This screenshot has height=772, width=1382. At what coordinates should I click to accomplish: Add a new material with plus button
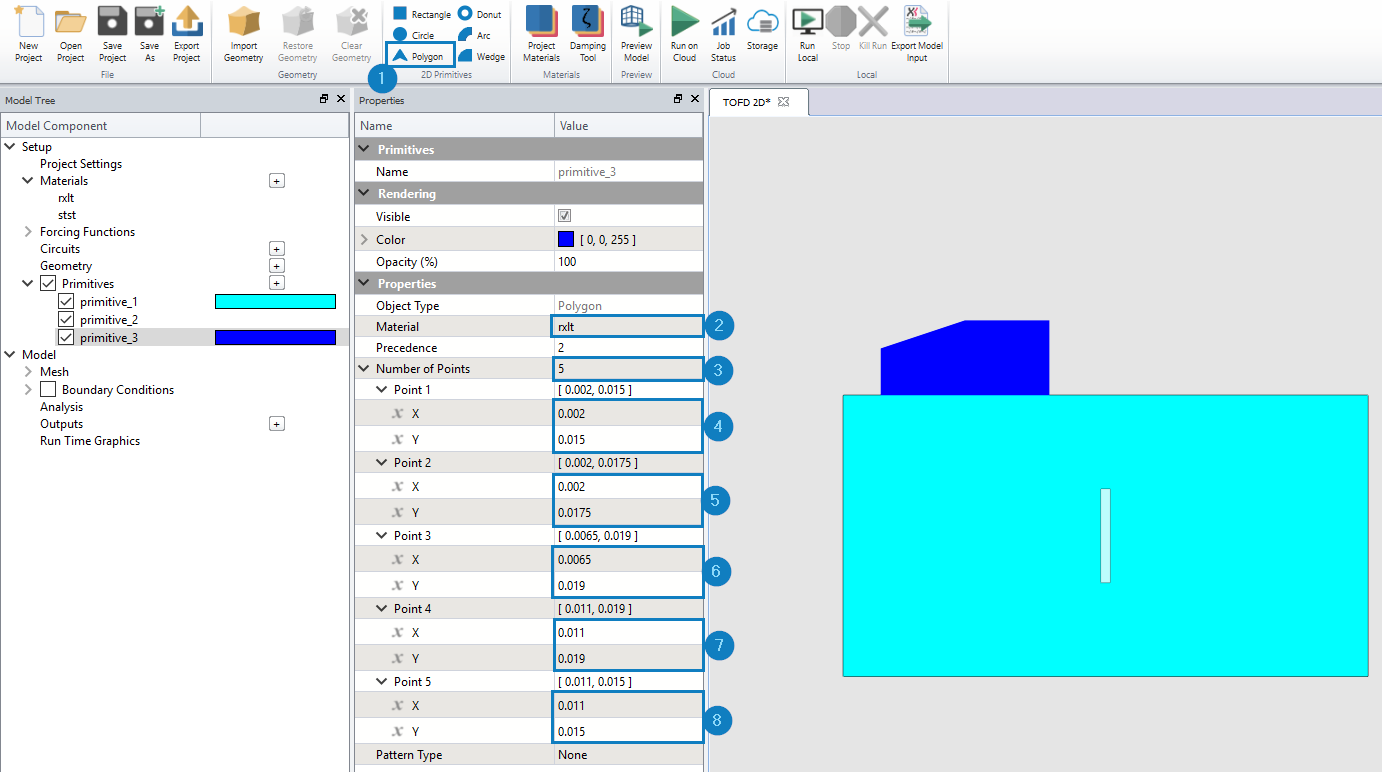pos(277,181)
